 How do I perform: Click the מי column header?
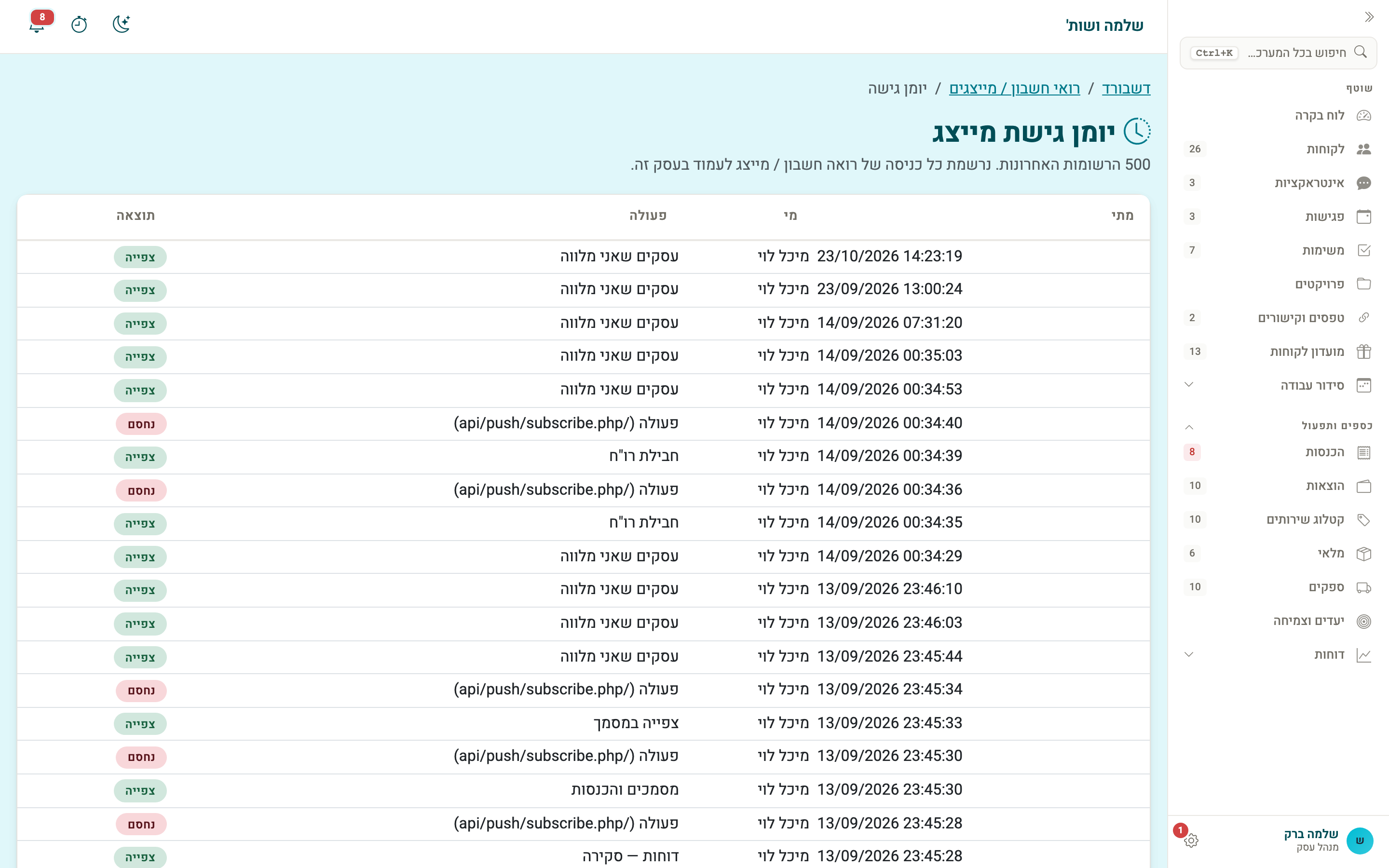(790, 216)
